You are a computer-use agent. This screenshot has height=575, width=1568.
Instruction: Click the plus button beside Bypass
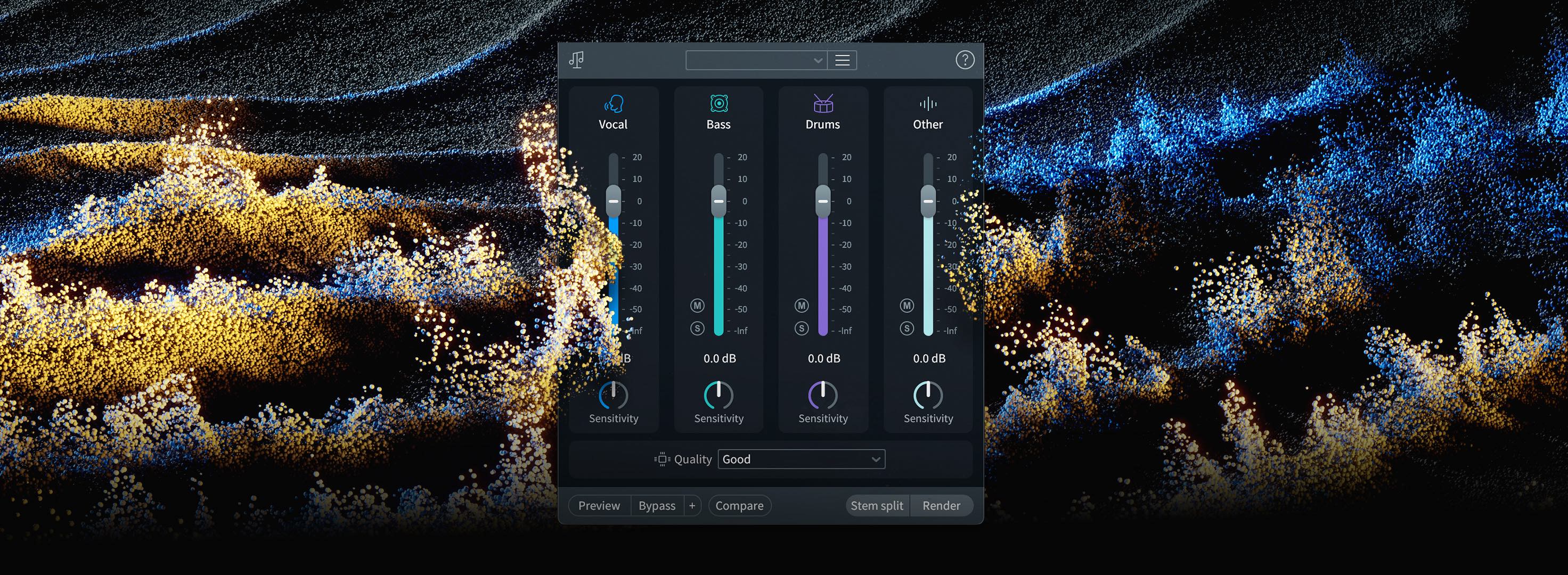coord(692,506)
